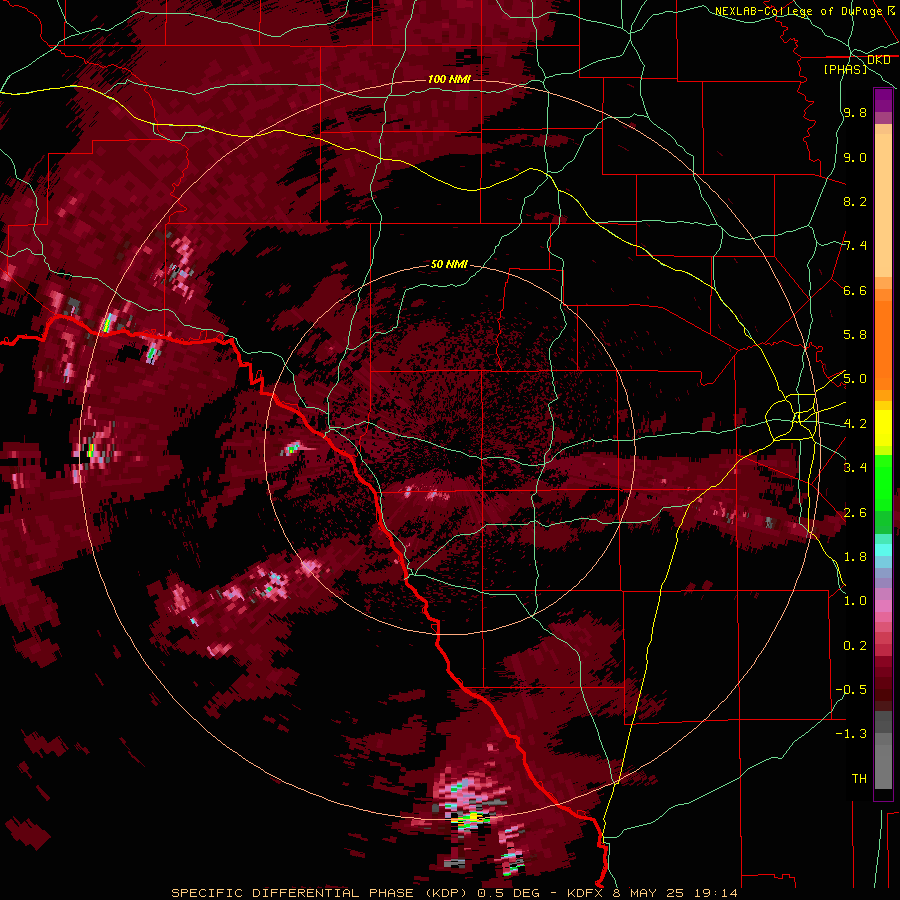Click the -0.5 value on the color scale
This screenshot has height=900, width=900.
(x=851, y=689)
